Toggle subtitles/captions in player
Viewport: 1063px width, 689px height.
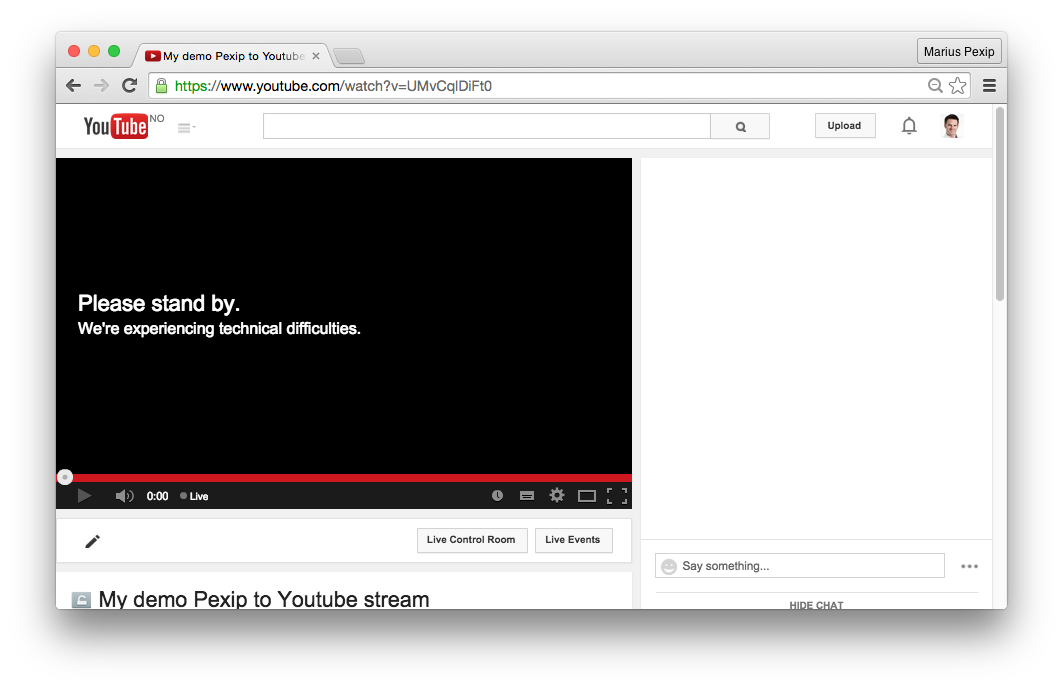tap(527, 496)
